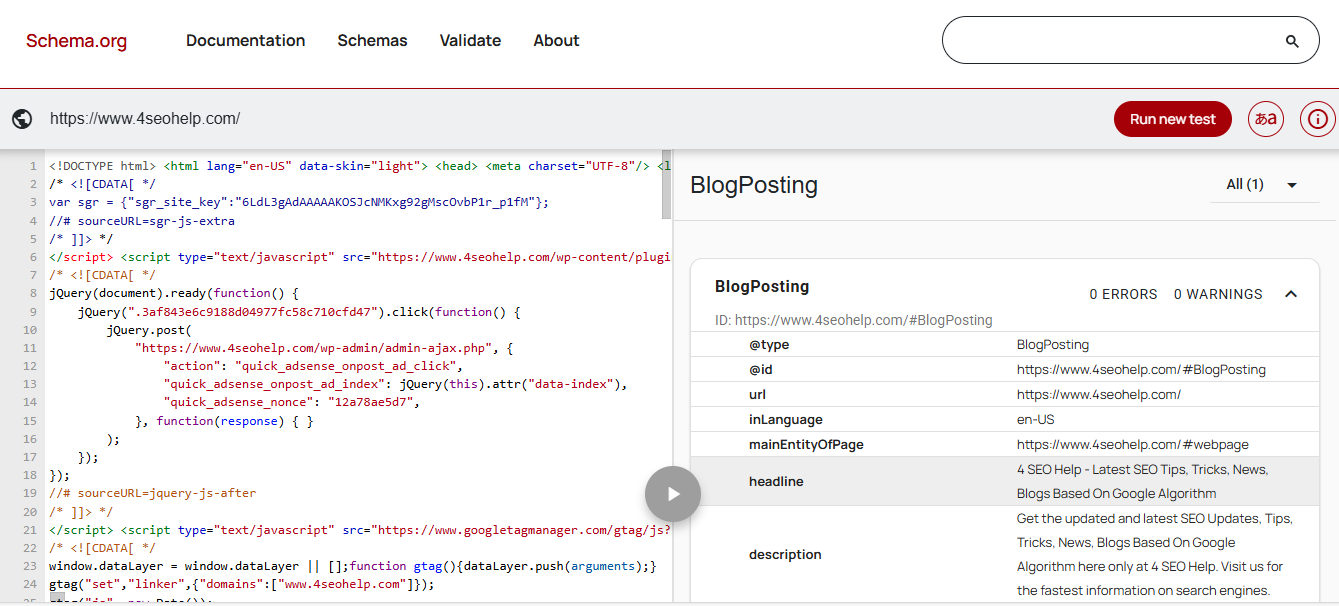Switch to the Schemas navigation item
The width and height of the screenshot is (1339, 606).
click(x=372, y=40)
